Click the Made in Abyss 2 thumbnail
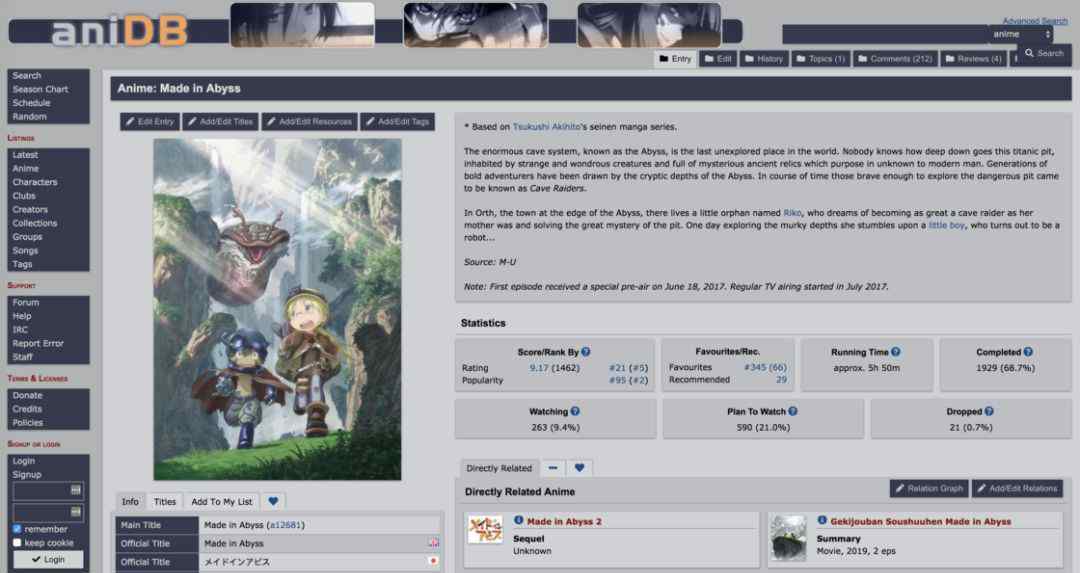Screen dimensions: 1080x573 point(485,530)
